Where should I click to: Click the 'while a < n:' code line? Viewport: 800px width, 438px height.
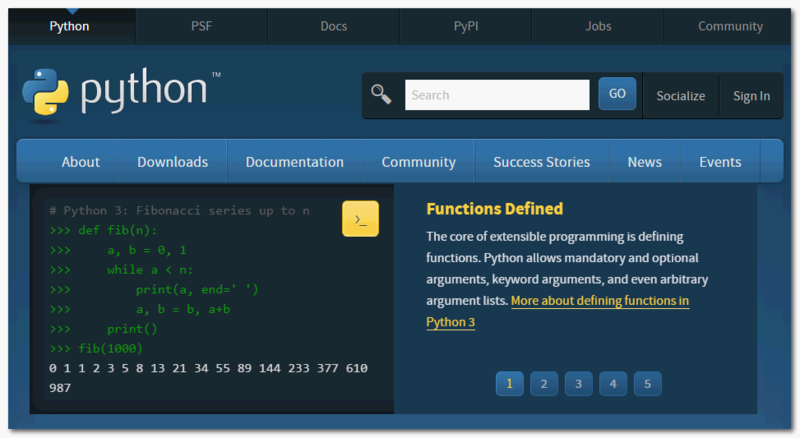tap(121, 270)
